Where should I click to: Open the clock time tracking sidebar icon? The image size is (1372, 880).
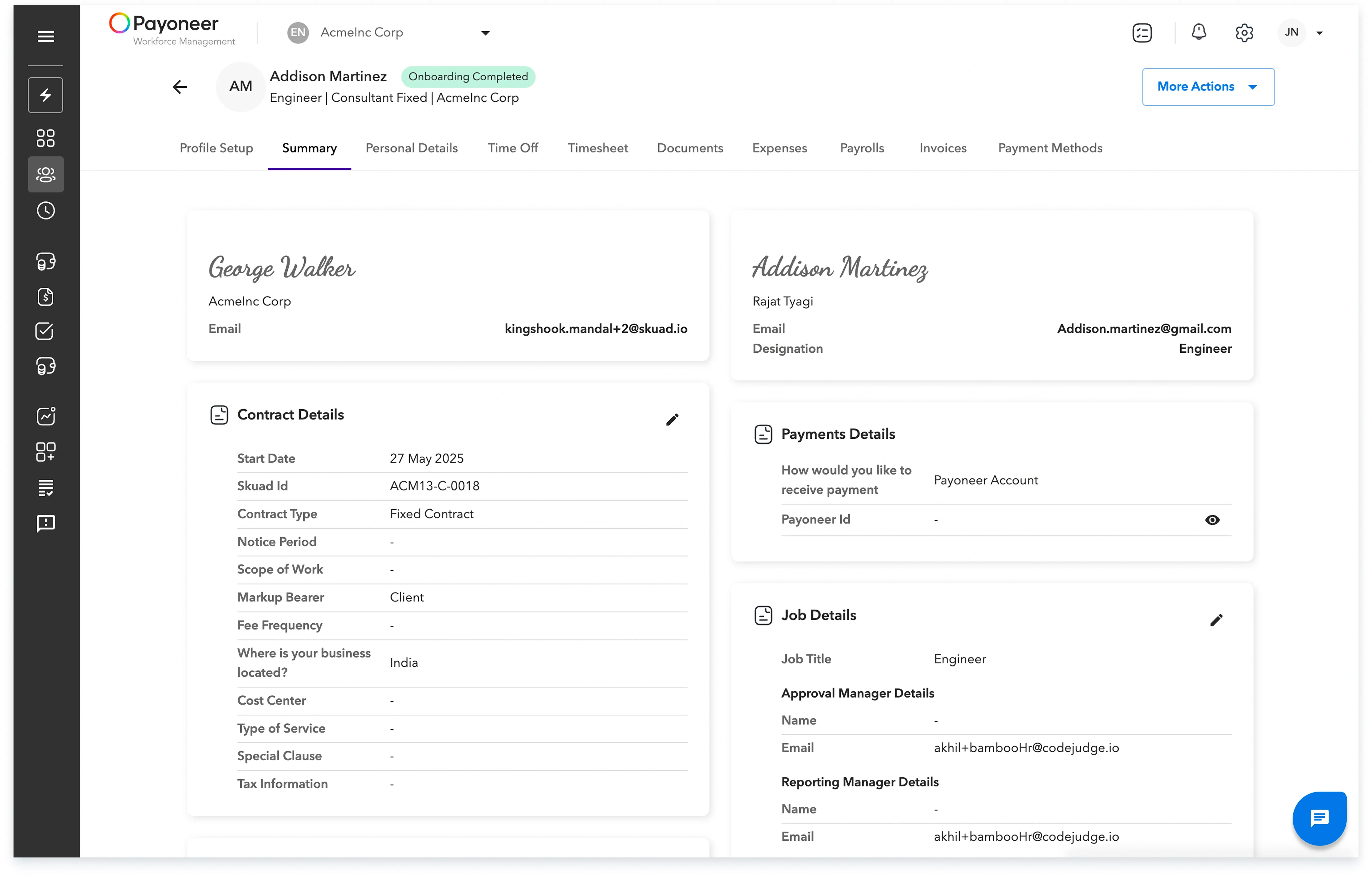click(46, 211)
